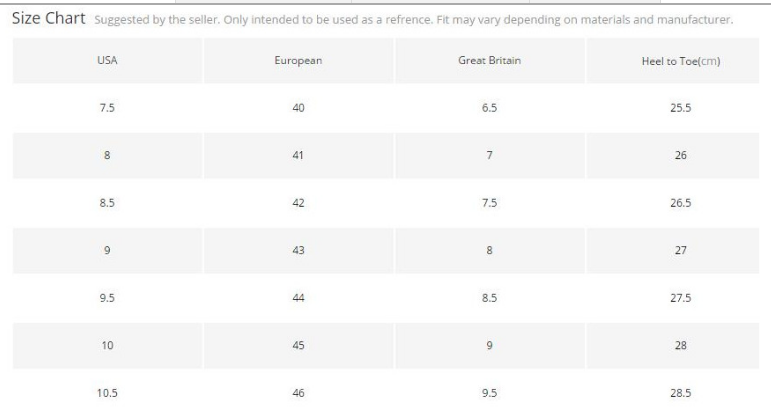Click European size 40 cell
This screenshot has height=419, width=771.
[298, 108]
